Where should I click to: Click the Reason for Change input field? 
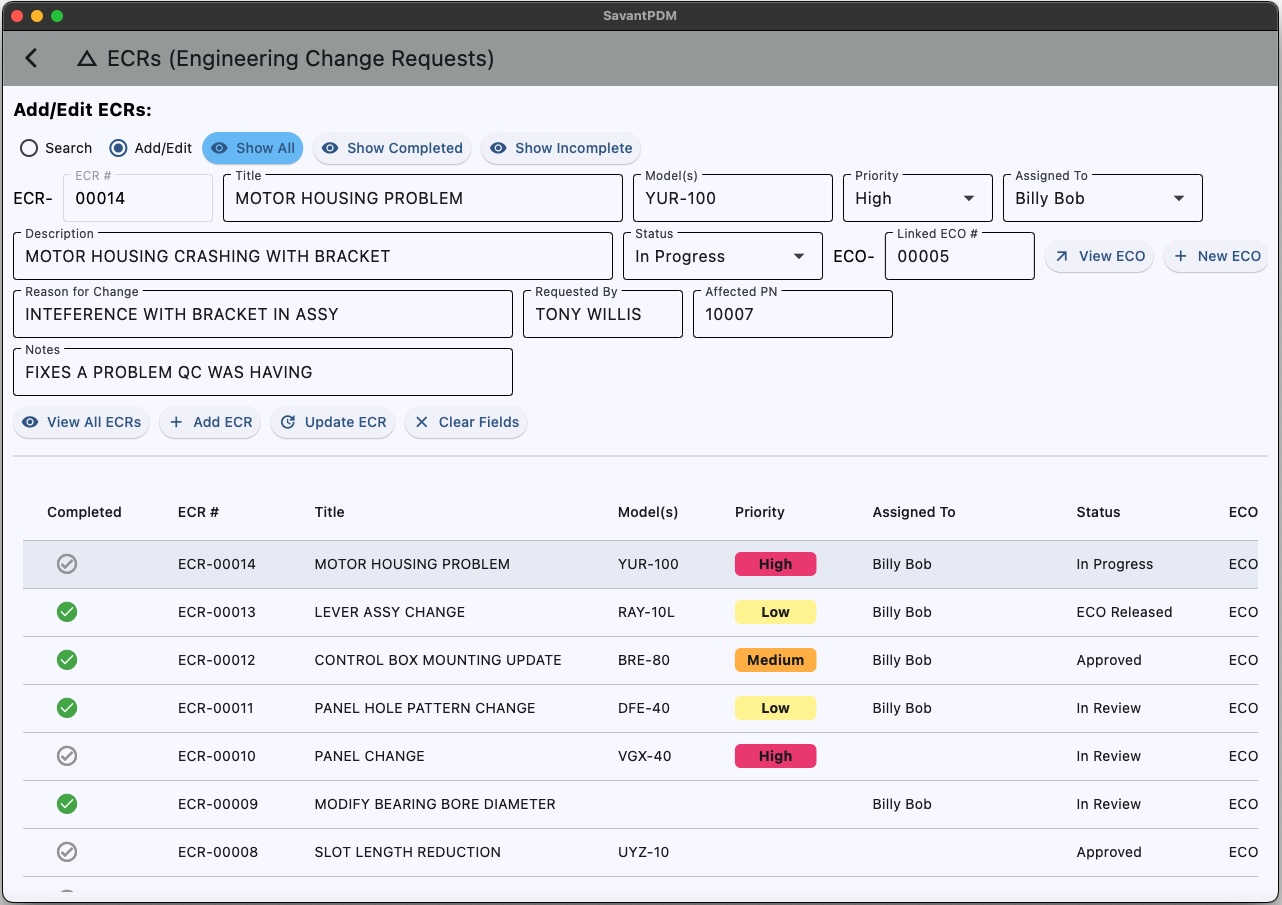[262, 314]
